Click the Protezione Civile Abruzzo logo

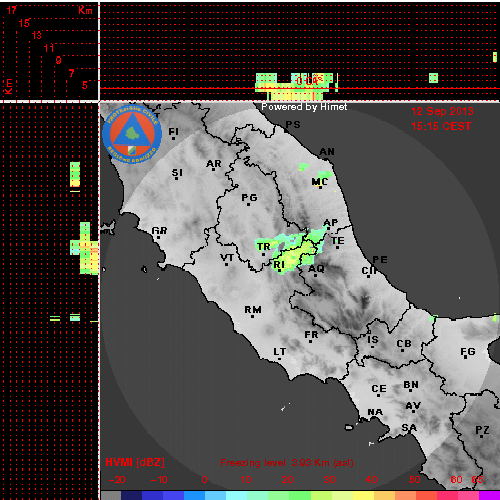pos(132,134)
